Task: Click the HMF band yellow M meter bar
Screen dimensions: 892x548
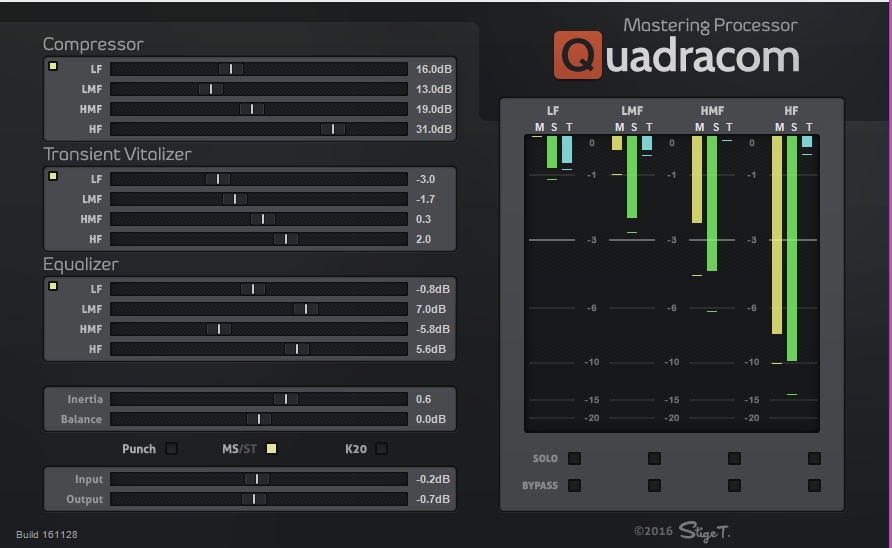Action: [697, 179]
